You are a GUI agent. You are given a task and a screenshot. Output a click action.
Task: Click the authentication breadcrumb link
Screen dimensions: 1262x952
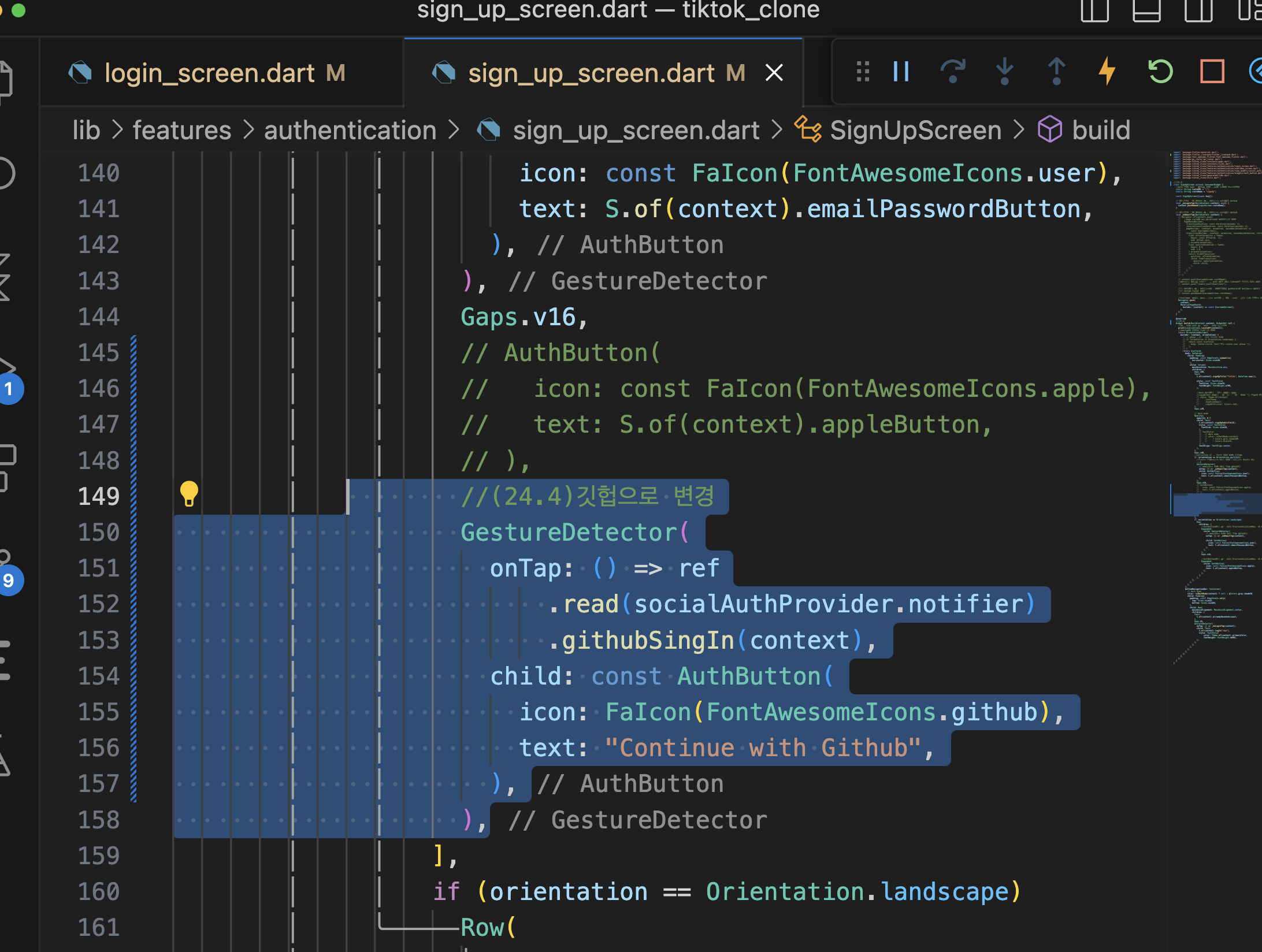(x=350, y=130)
